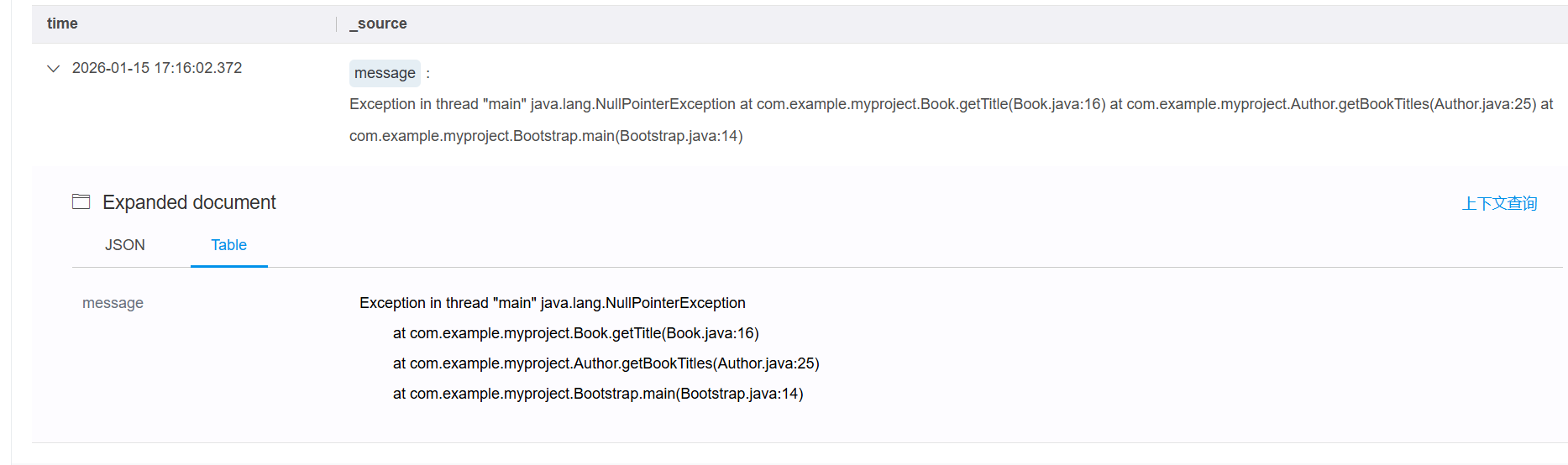Click the column divider before _source header
This screenshot has height=465, width=1568.
(337, 24)
